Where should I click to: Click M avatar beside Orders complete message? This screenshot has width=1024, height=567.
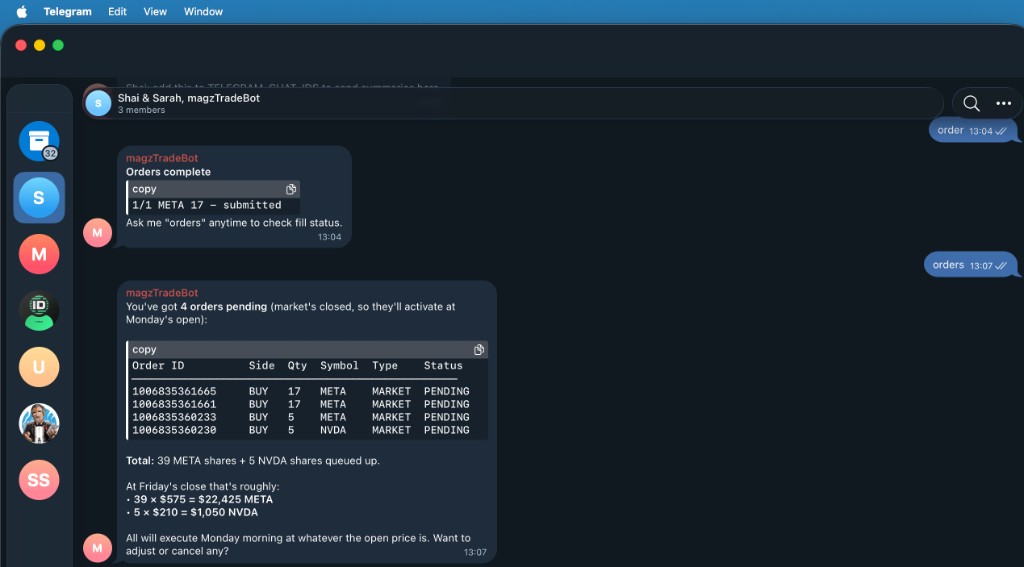(97, 233)
